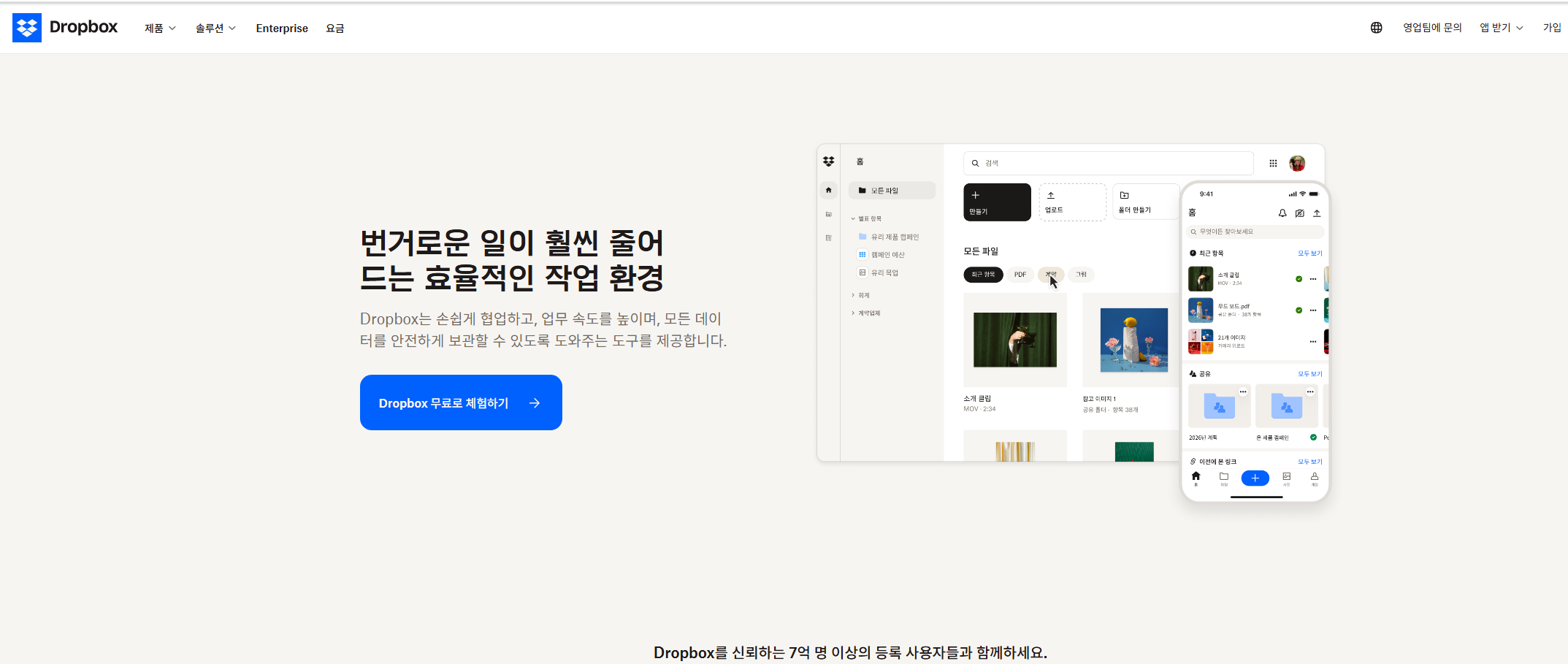The image size is (1568, 664).
Task: Click the 검색 search field in mockup
Action: point(1108,163)
